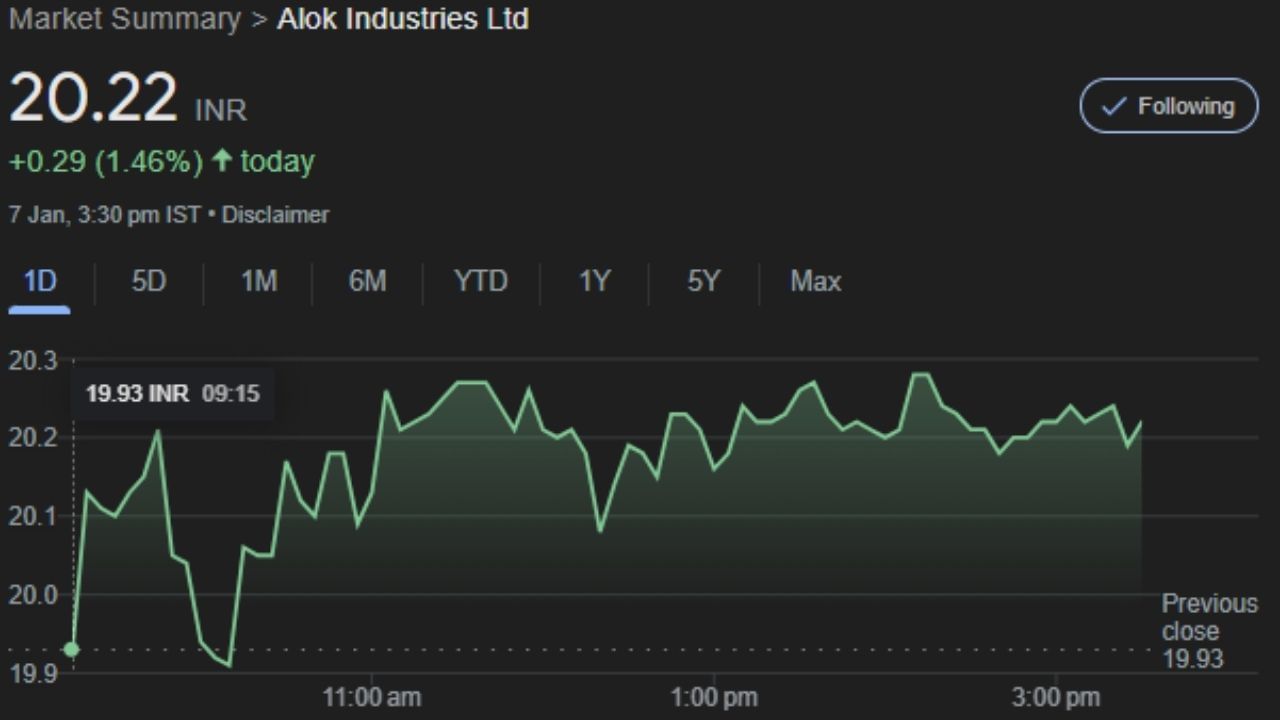The image size is (1280, 720).
Task: Open the Market Summary breadcrumb link
Action: (x=125, y=19)
